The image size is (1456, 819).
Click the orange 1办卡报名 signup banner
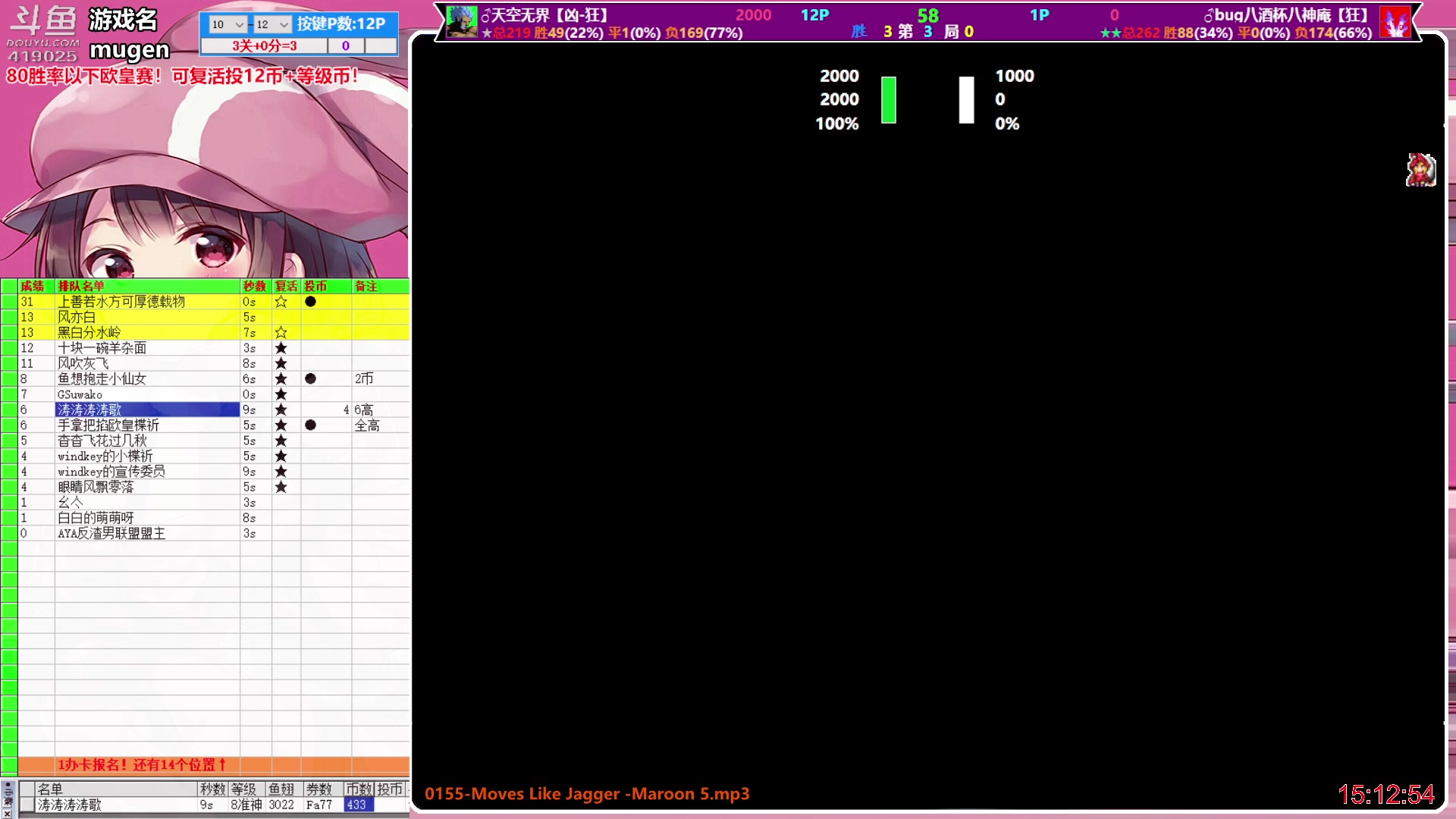(213, 765)
